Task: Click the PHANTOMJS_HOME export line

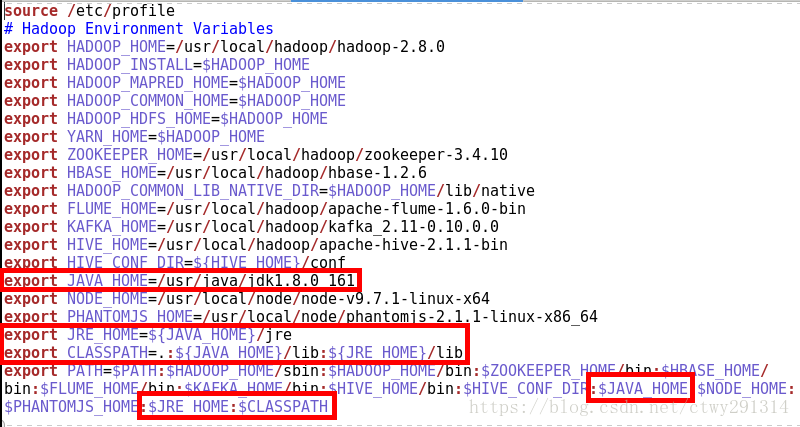Action: [x=301, y=316]
